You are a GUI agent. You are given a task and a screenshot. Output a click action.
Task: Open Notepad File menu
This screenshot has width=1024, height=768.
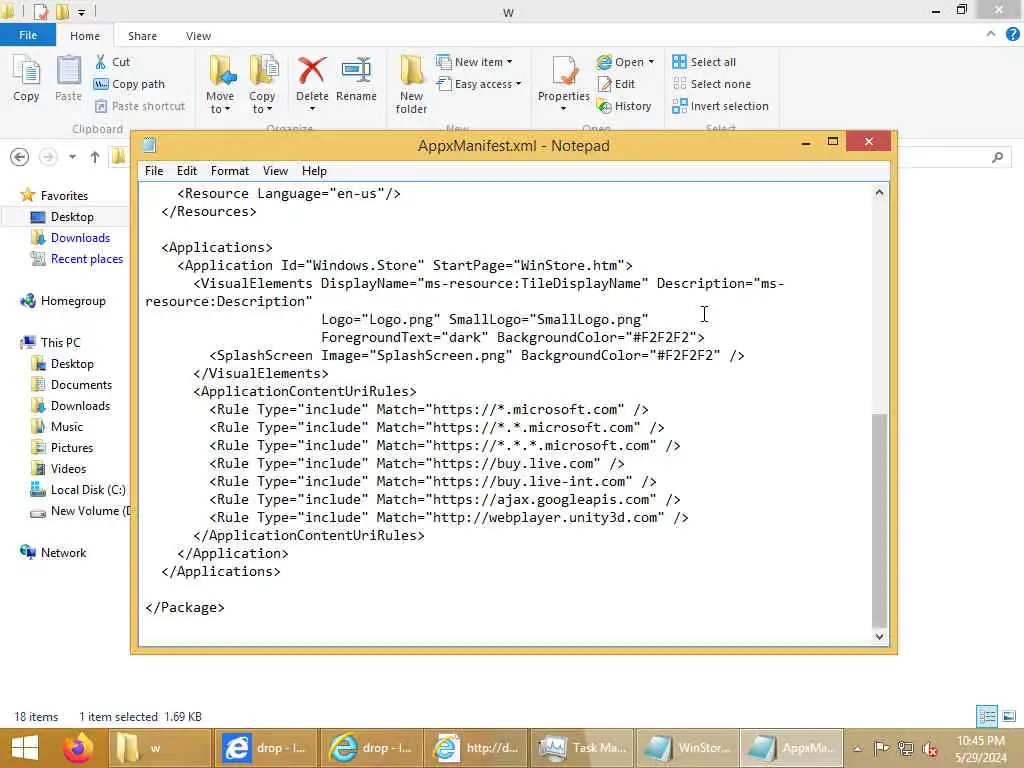pos(154,171)
